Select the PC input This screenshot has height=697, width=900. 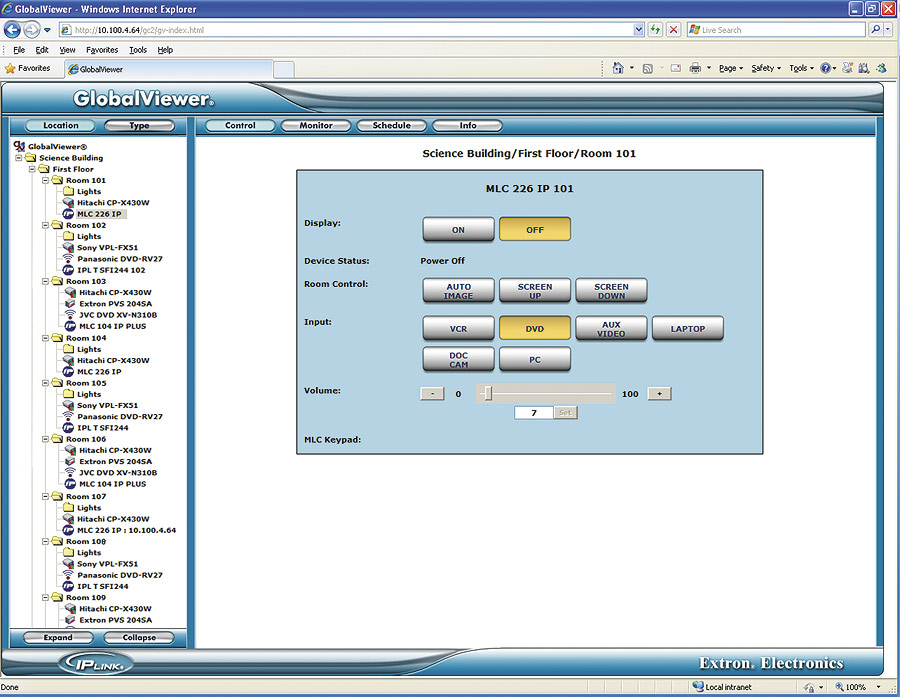click(x=534, y=359)
